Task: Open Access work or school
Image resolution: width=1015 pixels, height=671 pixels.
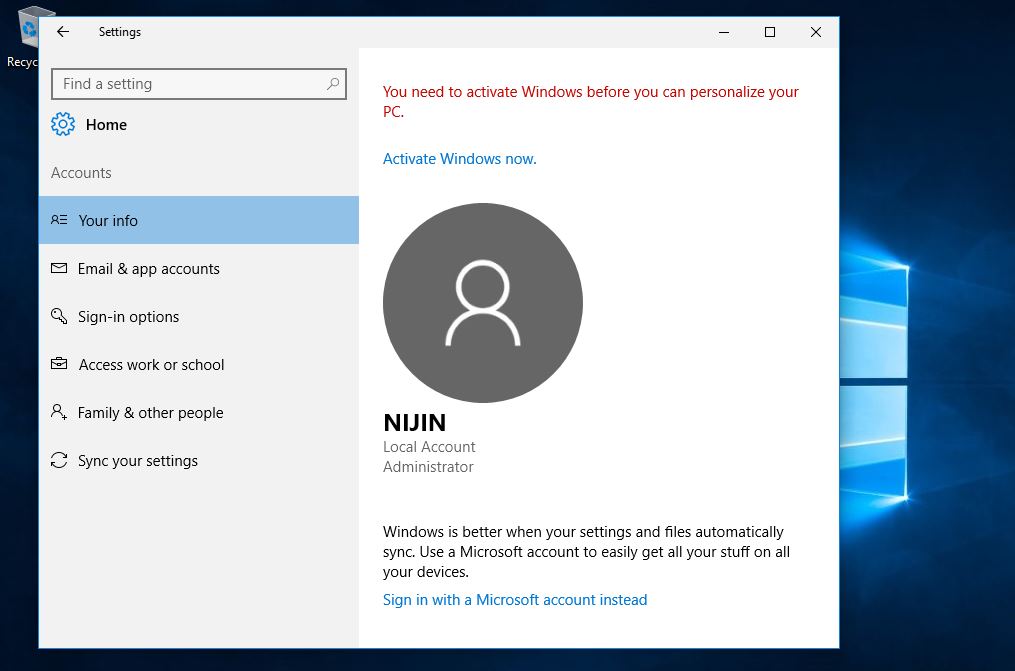Action: tap(199, 364)
